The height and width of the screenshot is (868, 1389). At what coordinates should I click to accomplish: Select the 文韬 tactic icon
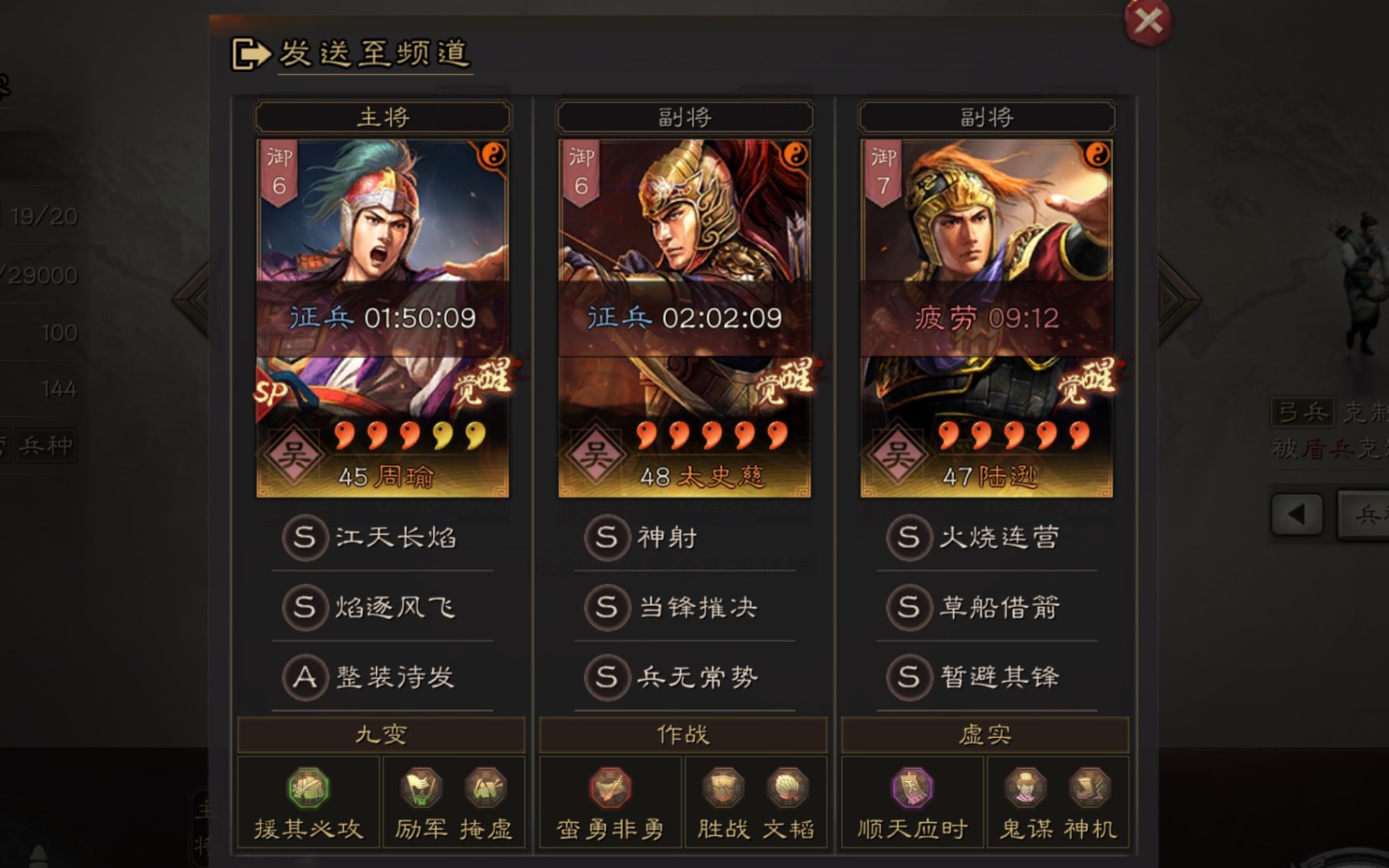point(787,787)
